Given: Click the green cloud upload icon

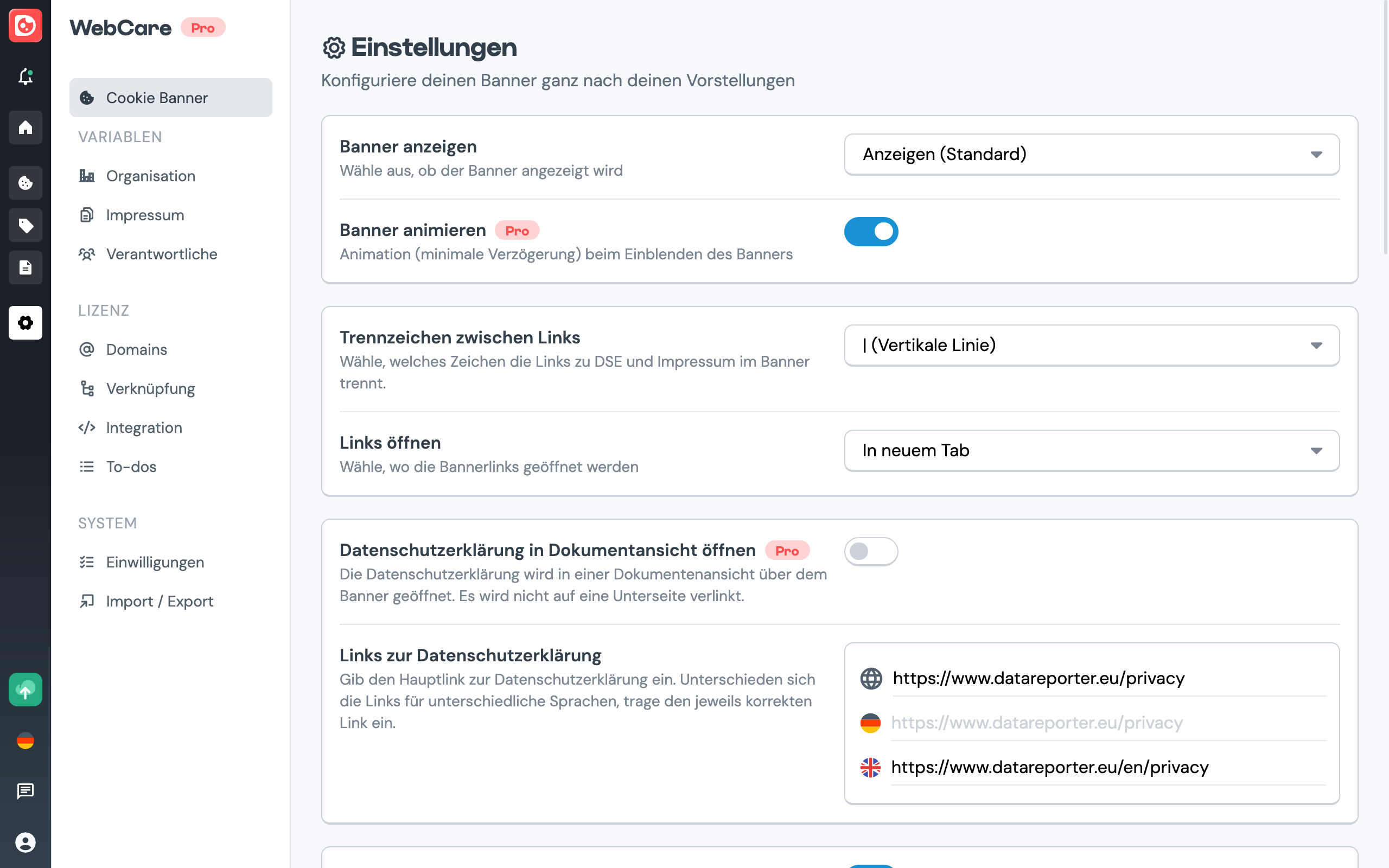Looking at the screenshot, I should 26,690.
